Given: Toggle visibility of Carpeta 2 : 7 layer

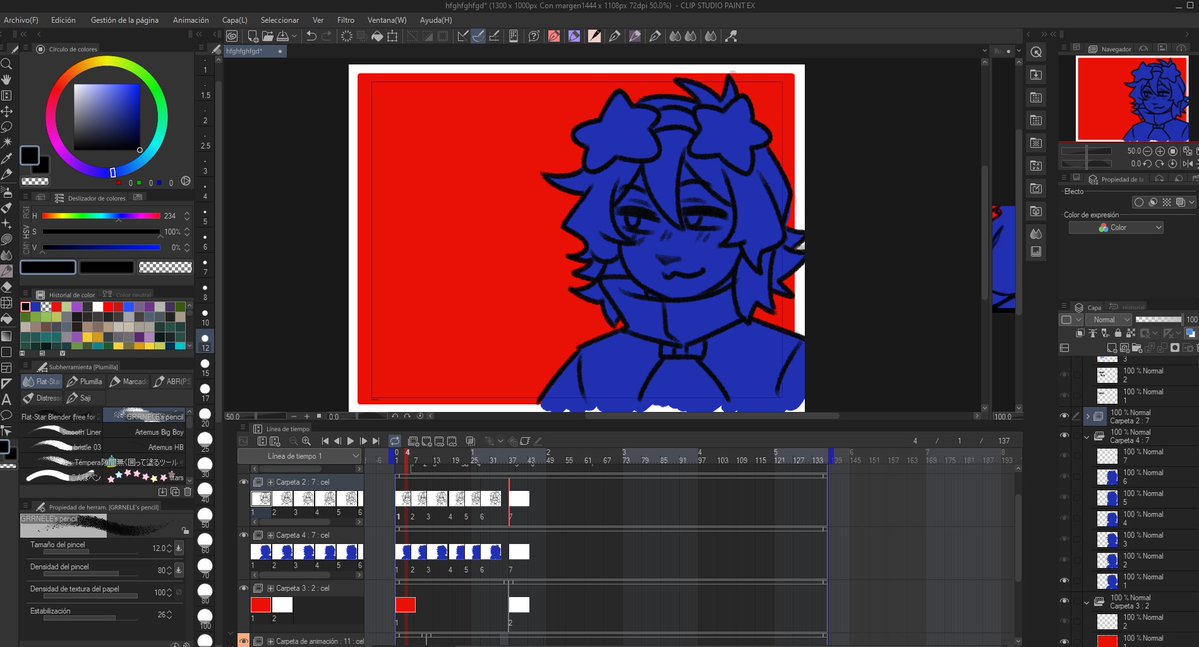Looking at the screenshot, I should click(x=1064, y=416).
